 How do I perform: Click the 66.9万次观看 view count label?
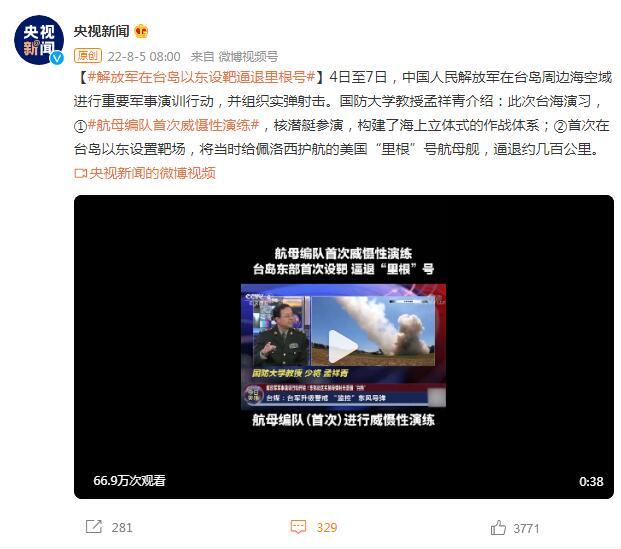point(130,480)
